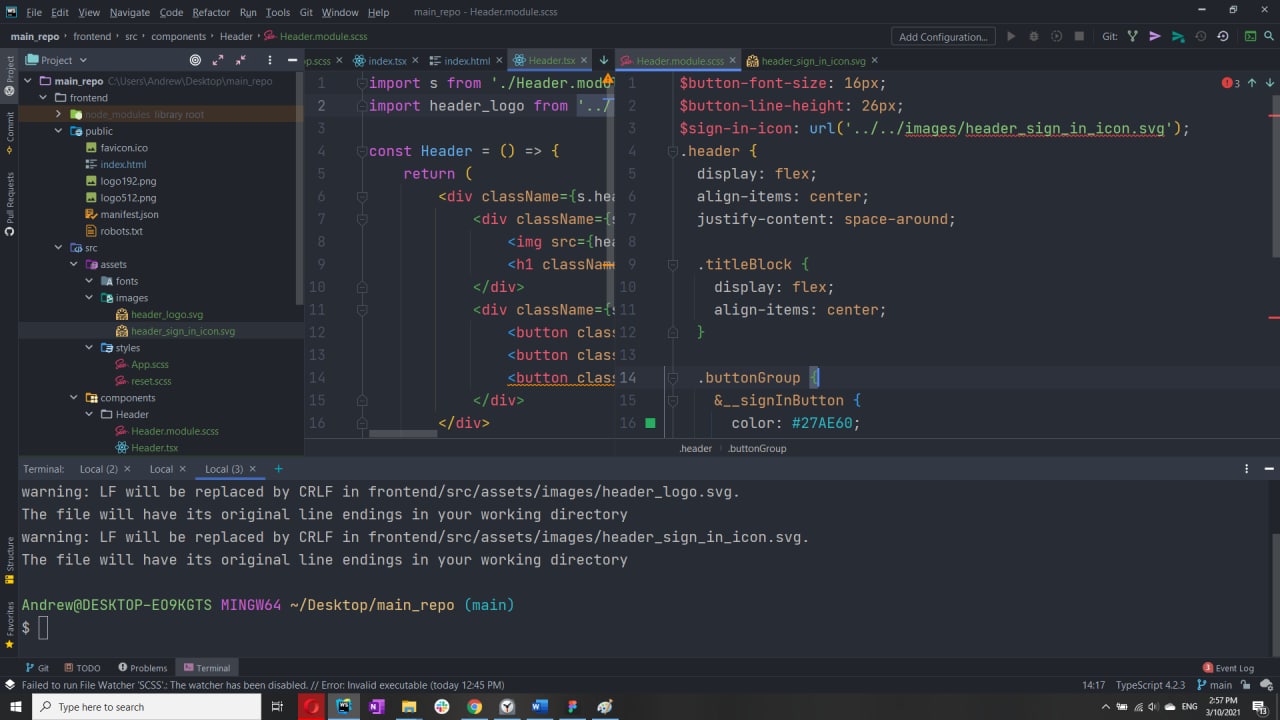1280x720 pixels.
Task: Switch to the index.html editor tab
Action: tap(467, 61)
